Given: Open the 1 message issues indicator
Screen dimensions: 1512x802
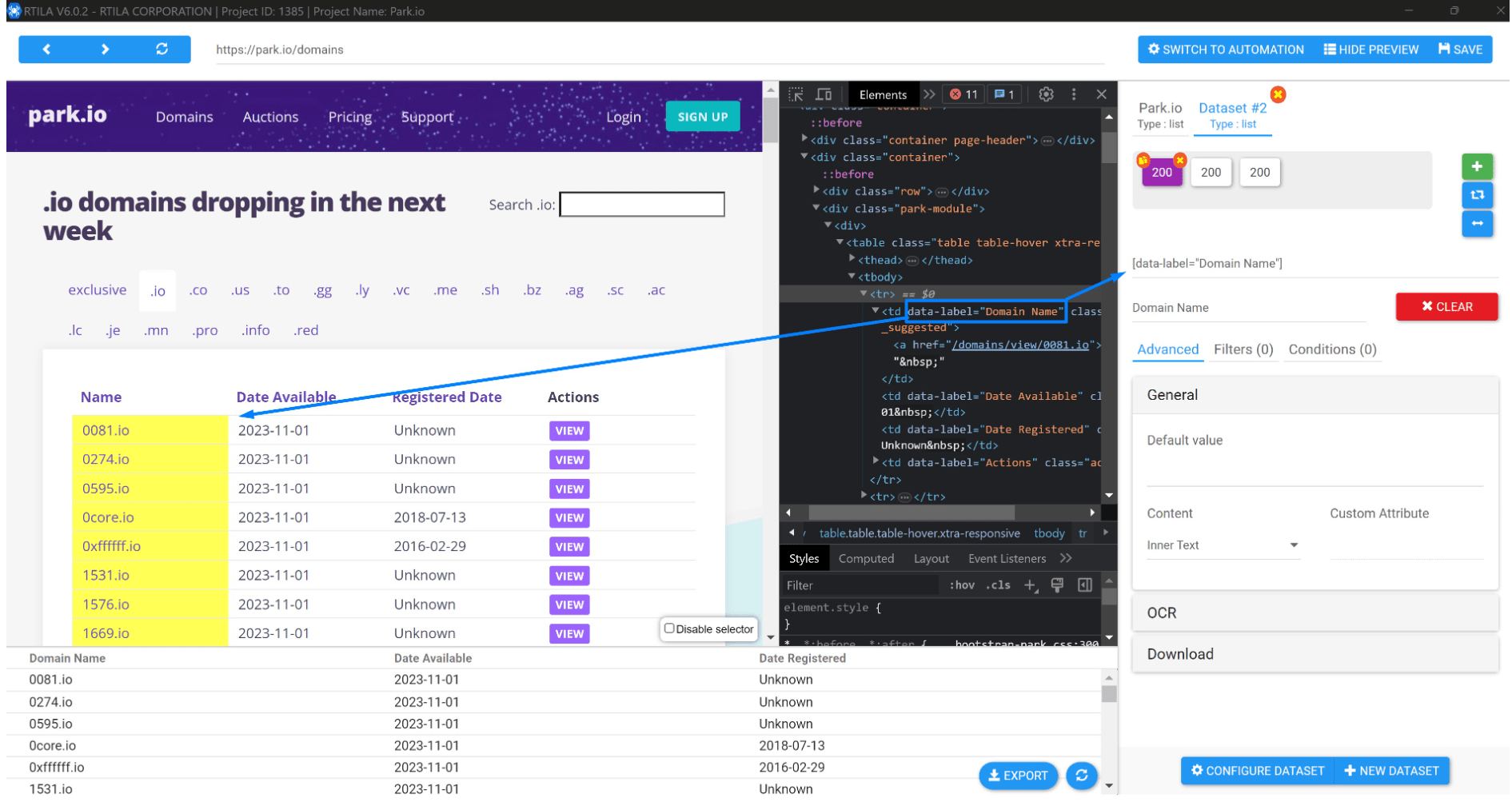Looking at the screenshot, I should tap(1004, 94).
